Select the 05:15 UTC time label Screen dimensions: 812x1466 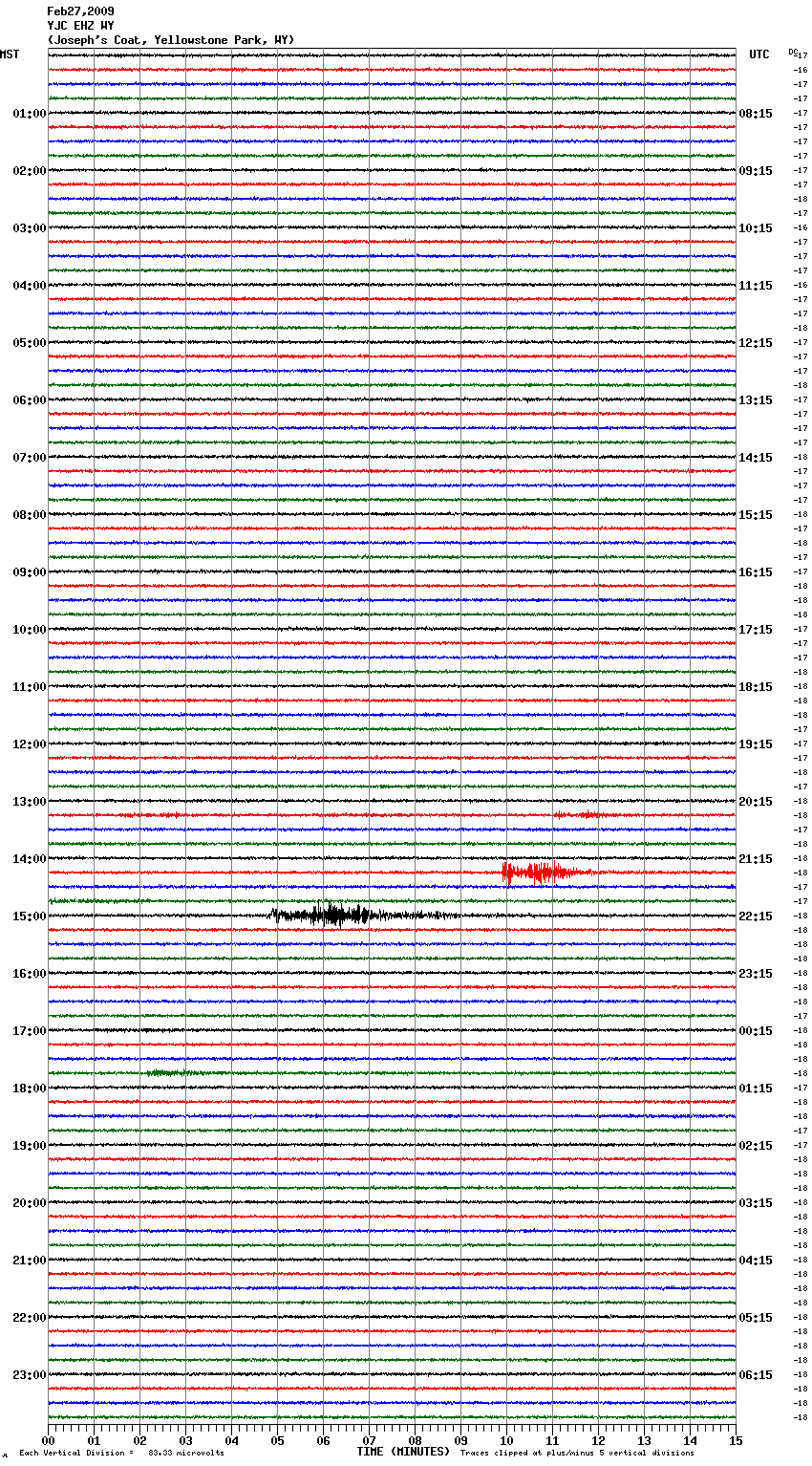point(756,1318)
